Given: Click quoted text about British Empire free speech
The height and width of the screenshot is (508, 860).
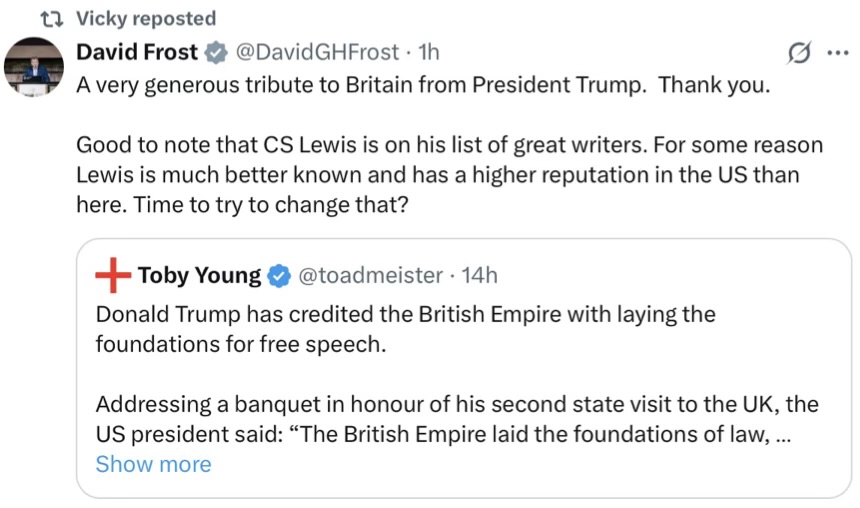Looking at the screenshot, I should point(405,329).
